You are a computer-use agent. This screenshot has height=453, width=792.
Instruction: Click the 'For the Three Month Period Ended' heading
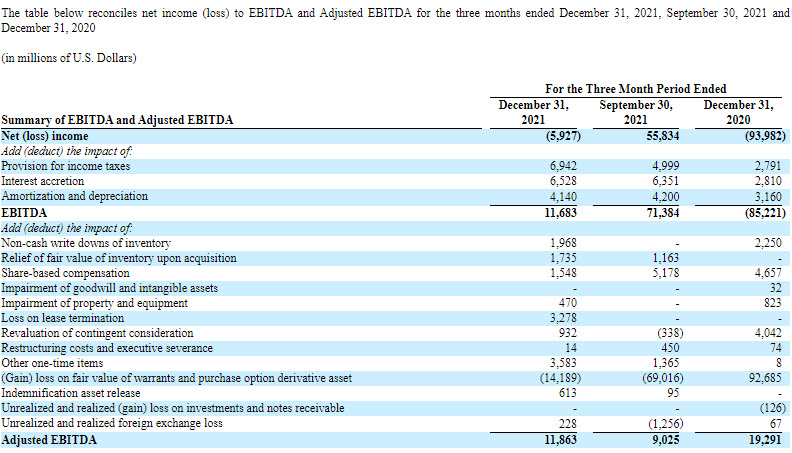point(635,89)
